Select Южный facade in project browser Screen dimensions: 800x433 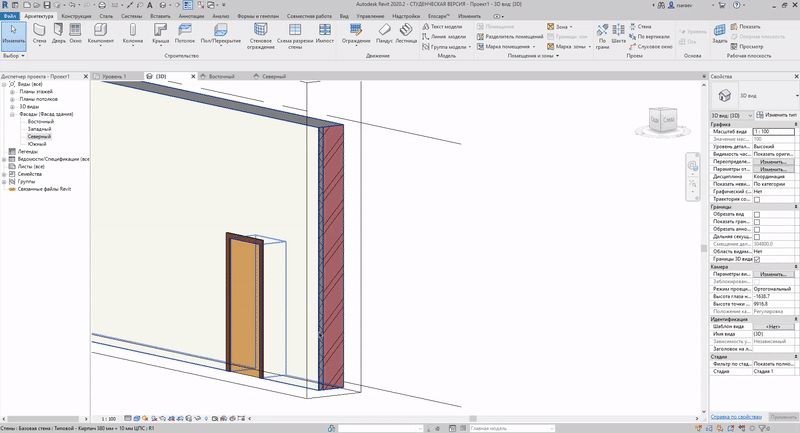pyautogui.click(x=37, y=144)
